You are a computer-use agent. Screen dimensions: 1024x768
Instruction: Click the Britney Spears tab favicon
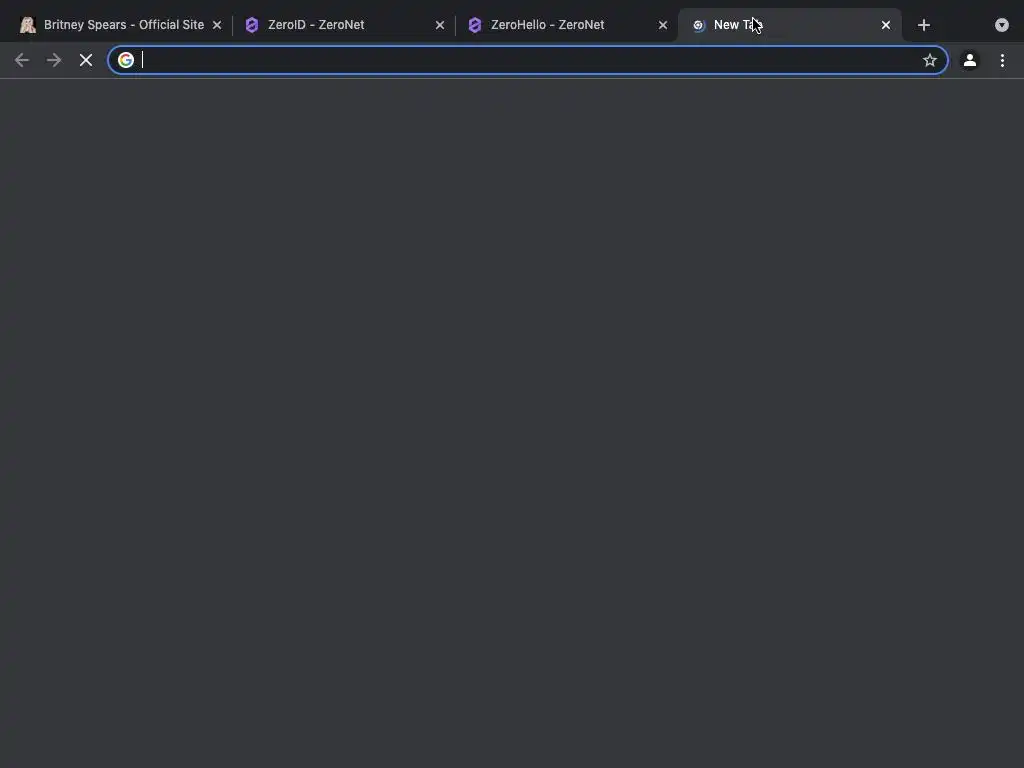(x=27, y=25)
